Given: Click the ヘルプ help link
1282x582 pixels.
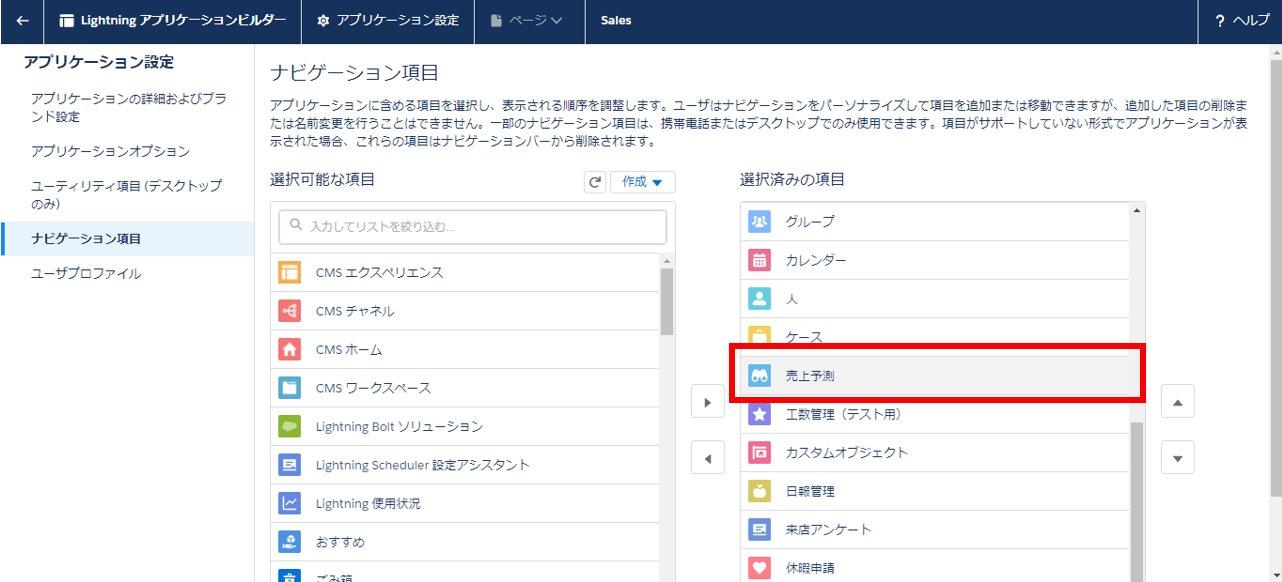Looking at the screenshot, I should pyautogui.click(x=1240, y=21).
